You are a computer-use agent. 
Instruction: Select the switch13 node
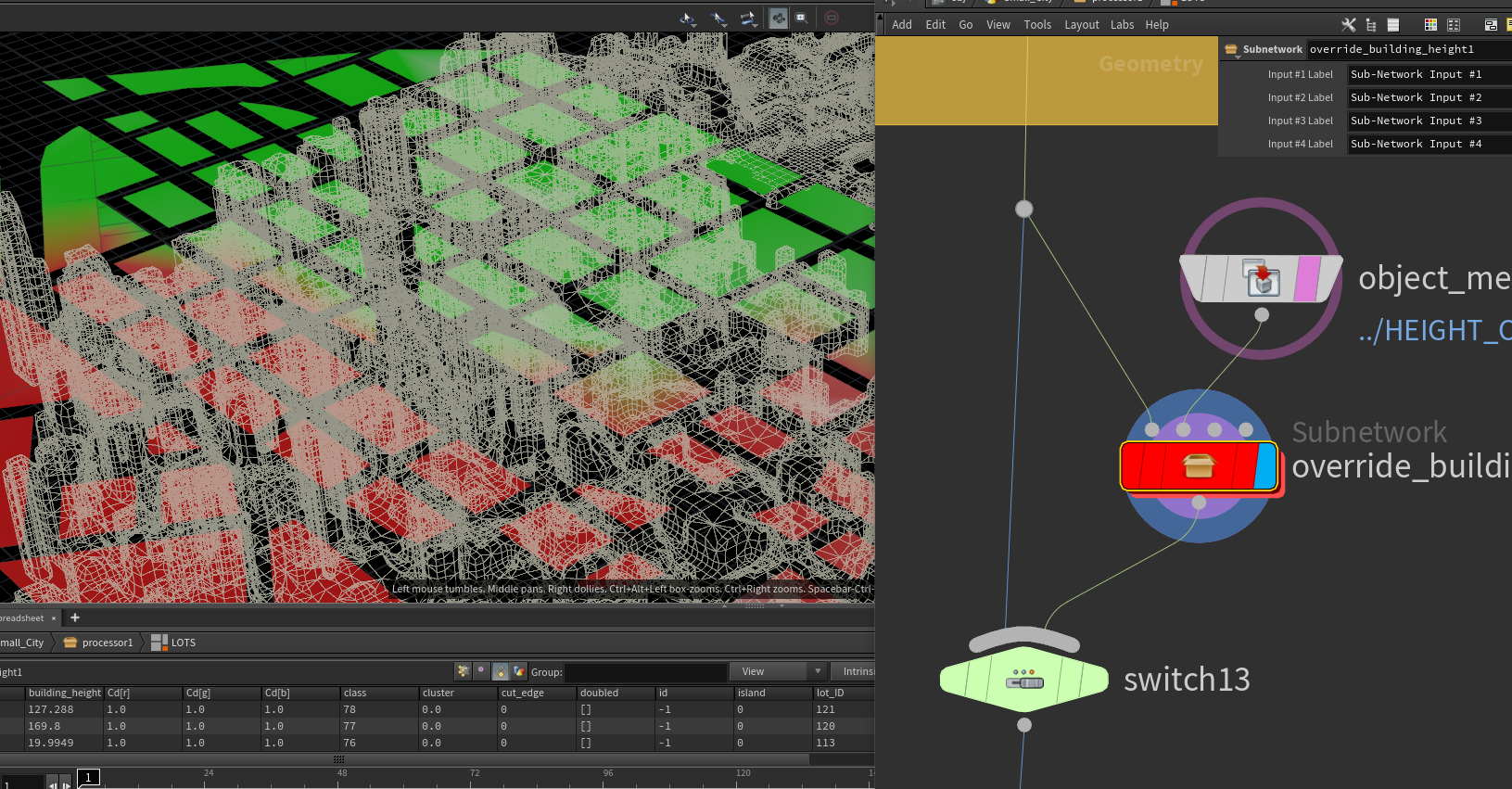[1023, 681]
